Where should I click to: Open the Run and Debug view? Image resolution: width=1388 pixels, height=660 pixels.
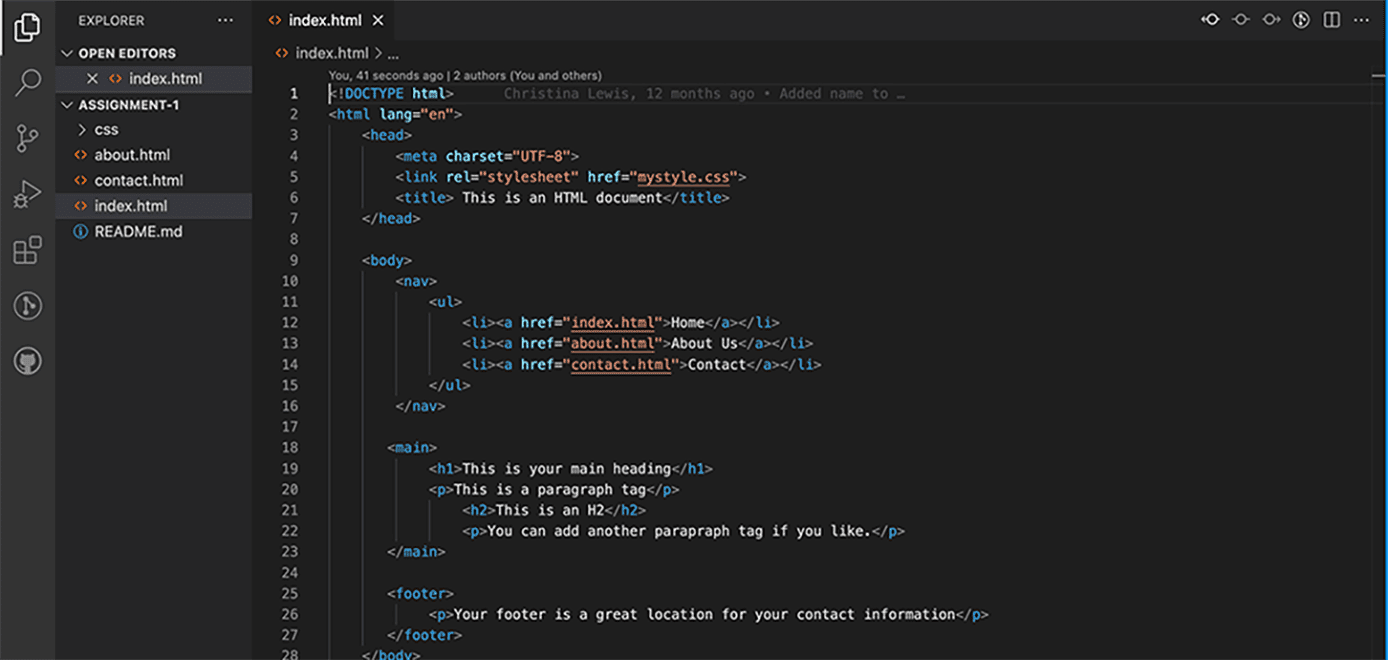27,195
